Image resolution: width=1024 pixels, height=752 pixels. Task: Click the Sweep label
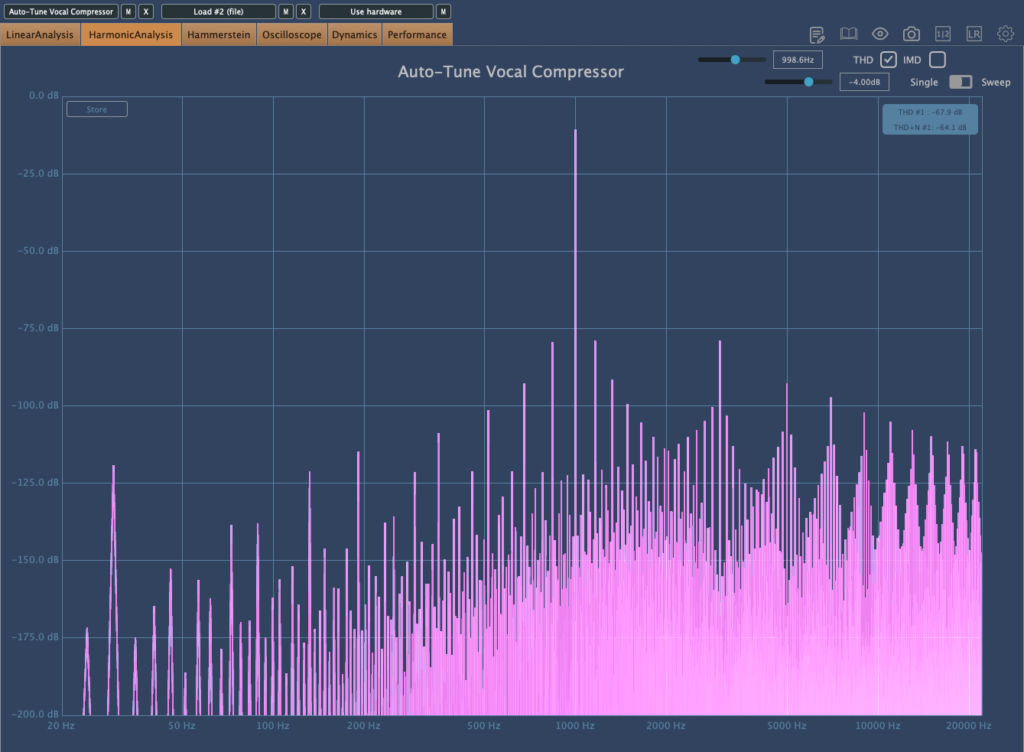point(995,82)
